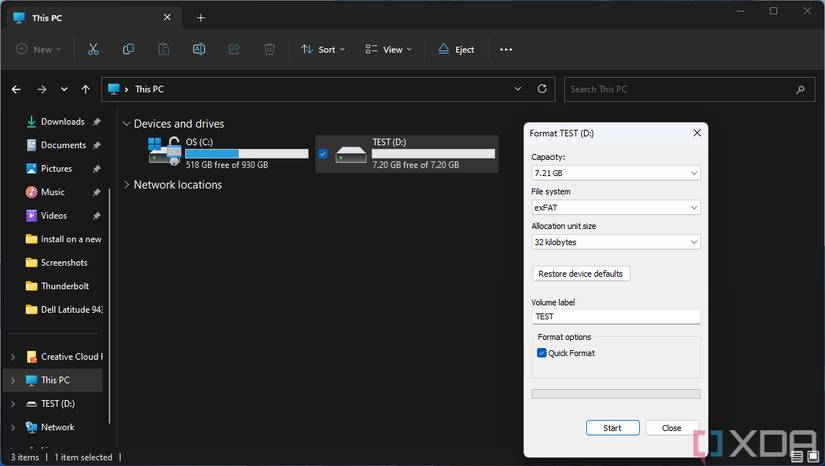
Task: Go up one level with up arrow
Action: [x=85, y=89]
